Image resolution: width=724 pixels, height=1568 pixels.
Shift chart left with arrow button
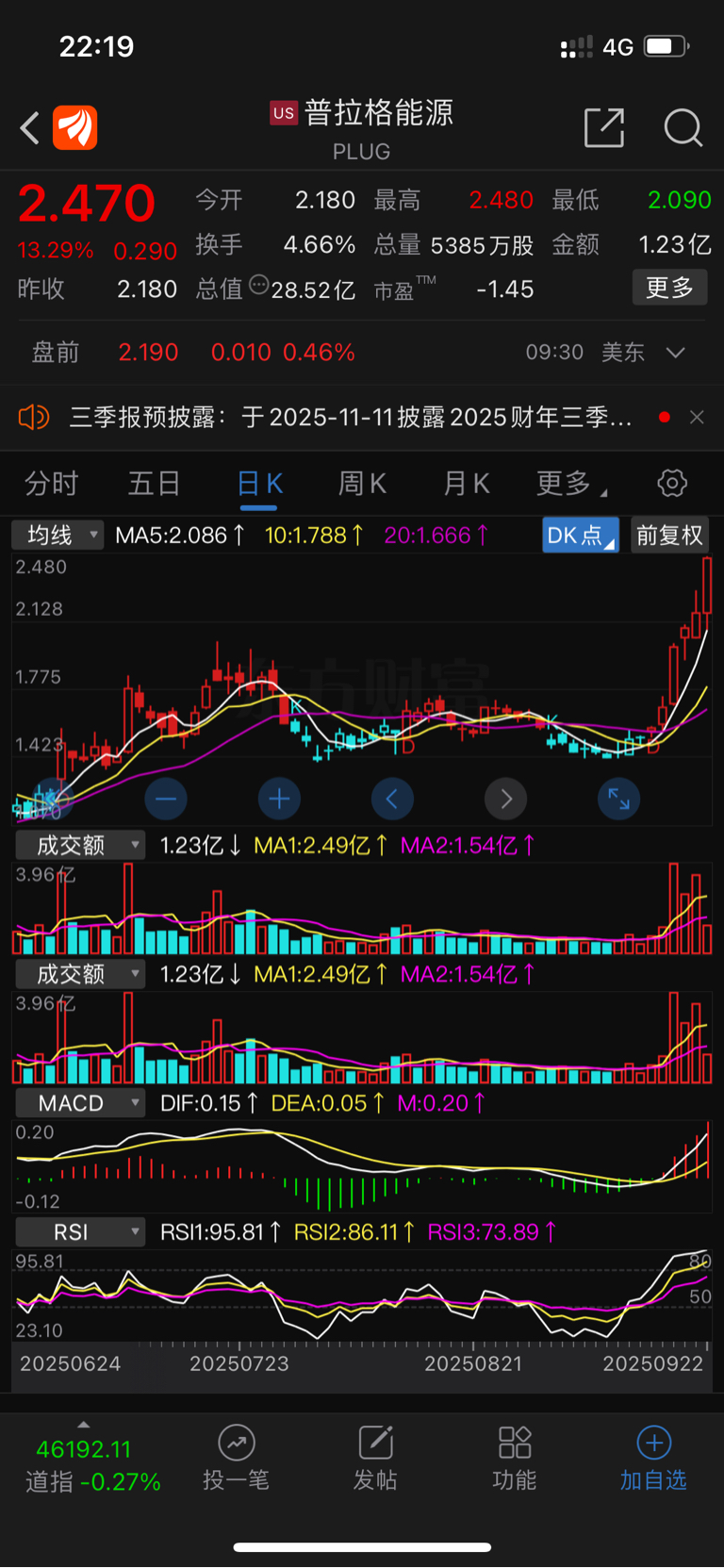[392, 800]
